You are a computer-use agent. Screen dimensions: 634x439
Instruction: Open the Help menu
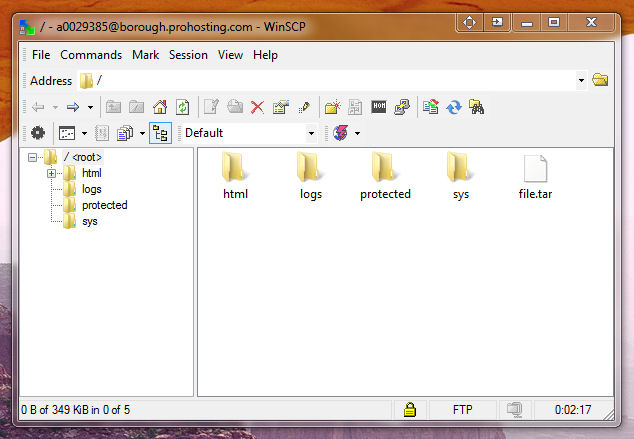point(265,55)
